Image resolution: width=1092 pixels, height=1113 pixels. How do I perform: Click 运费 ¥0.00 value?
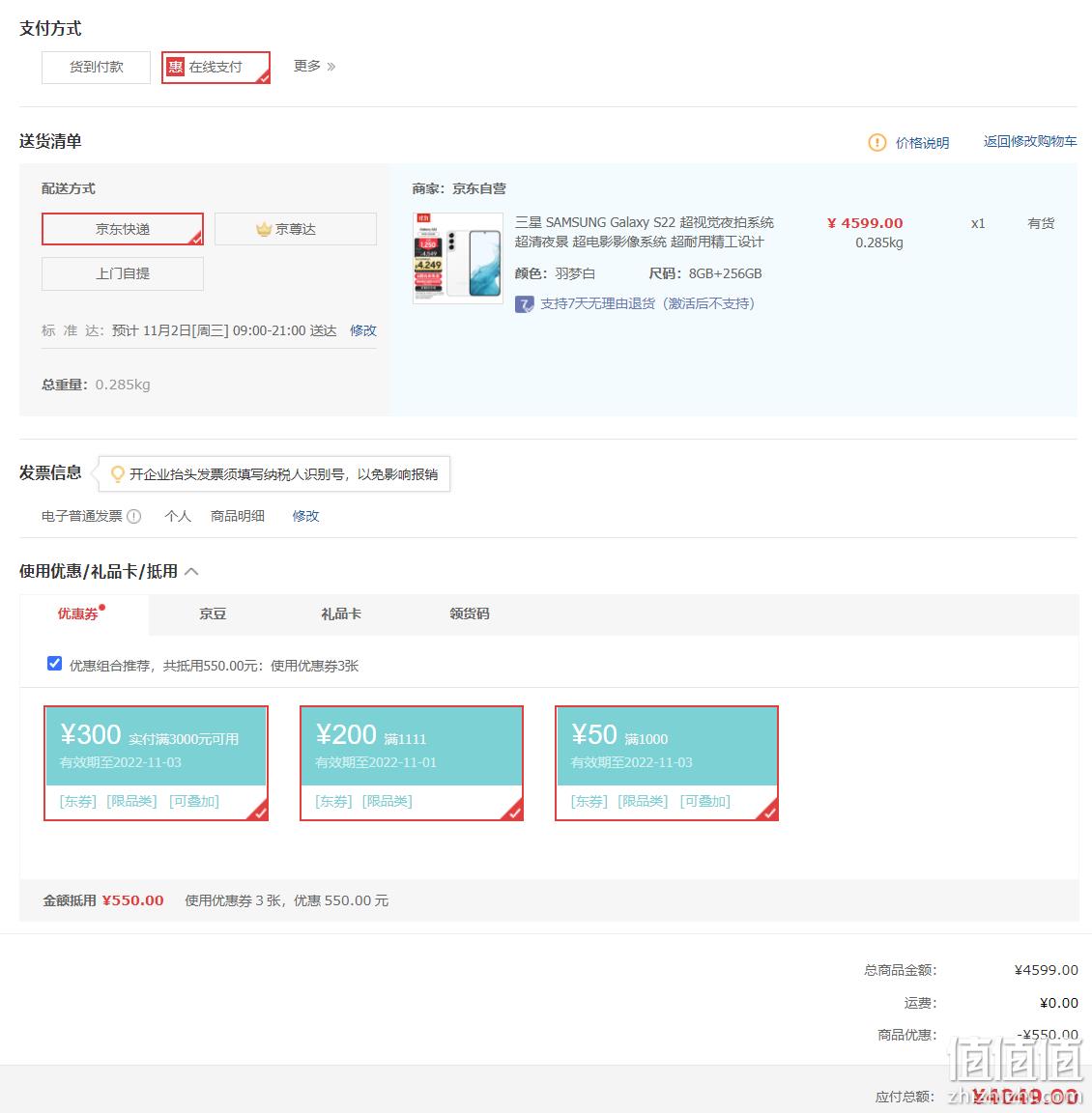click(1058, 1002)
